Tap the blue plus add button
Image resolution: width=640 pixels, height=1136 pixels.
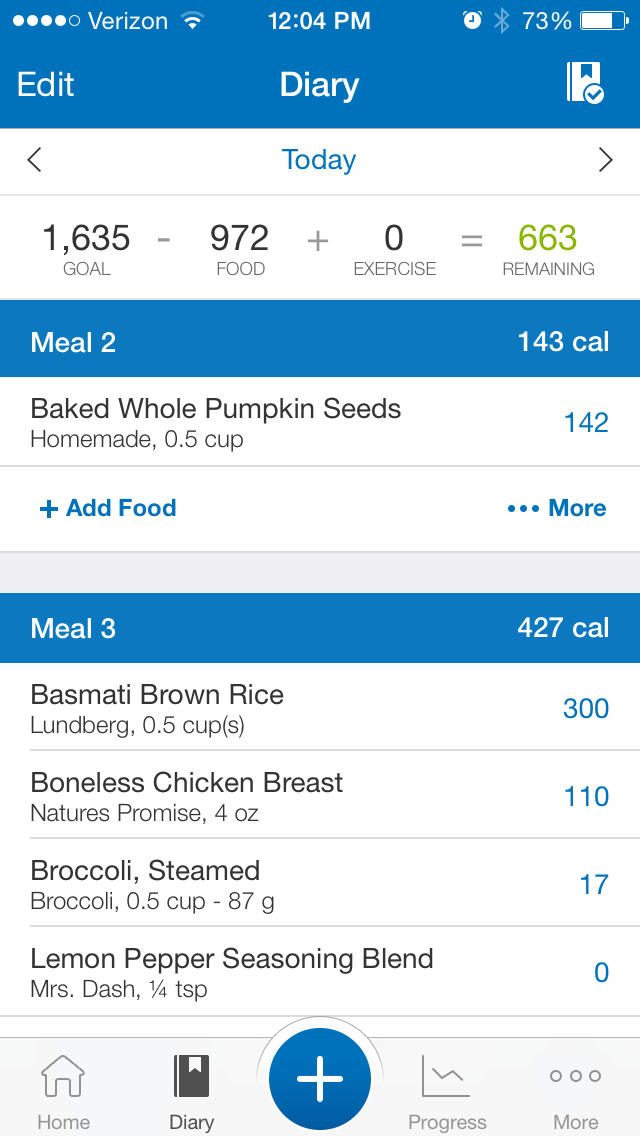coord(320,1079)
